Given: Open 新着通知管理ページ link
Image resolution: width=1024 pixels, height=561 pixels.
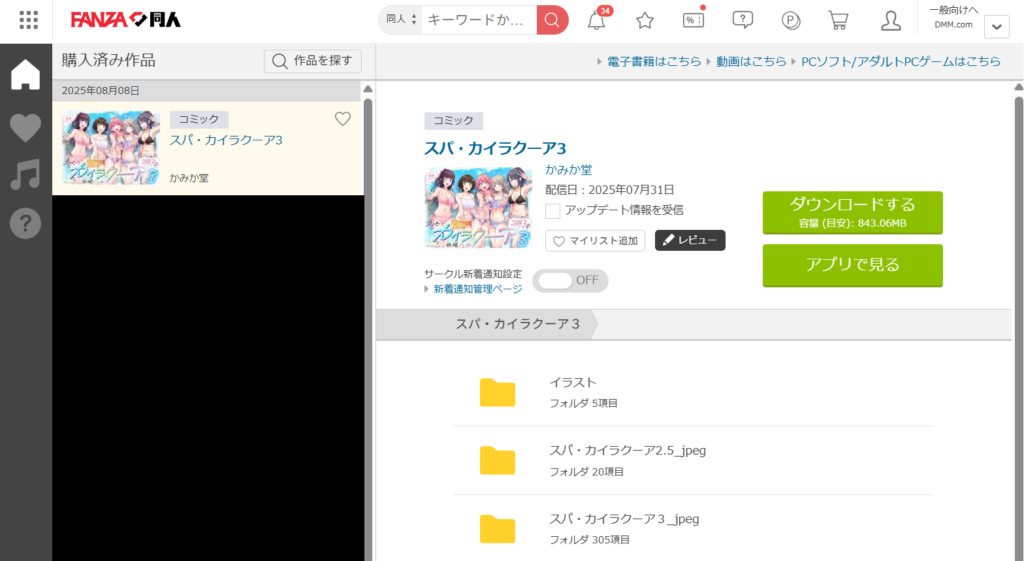Looking at the screenshot, I should [478, 289].
